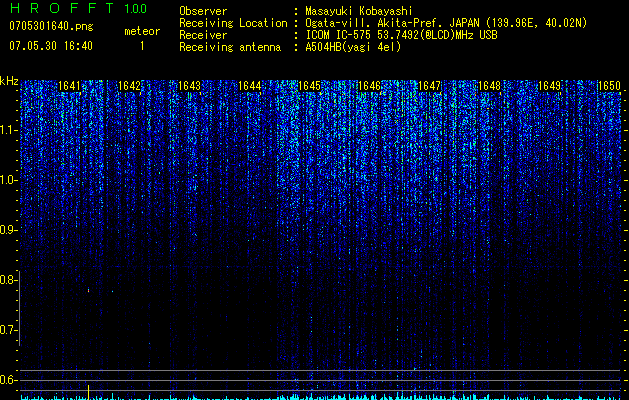Click the 1642 time marker
This screenshot has width=629, height=400.
(x=130, y=86)
